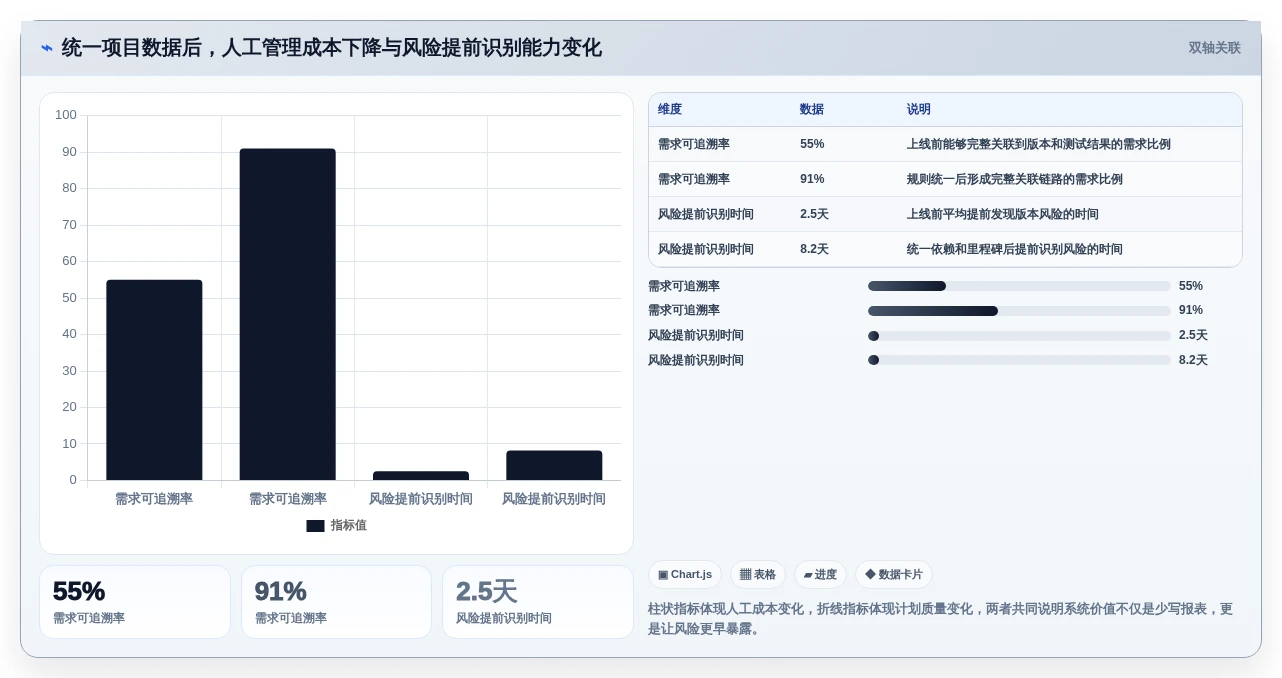Click the y-axis label 100
Image resolution: width=1282 pixels, height=678 pixels.
[x=66, y=115]
